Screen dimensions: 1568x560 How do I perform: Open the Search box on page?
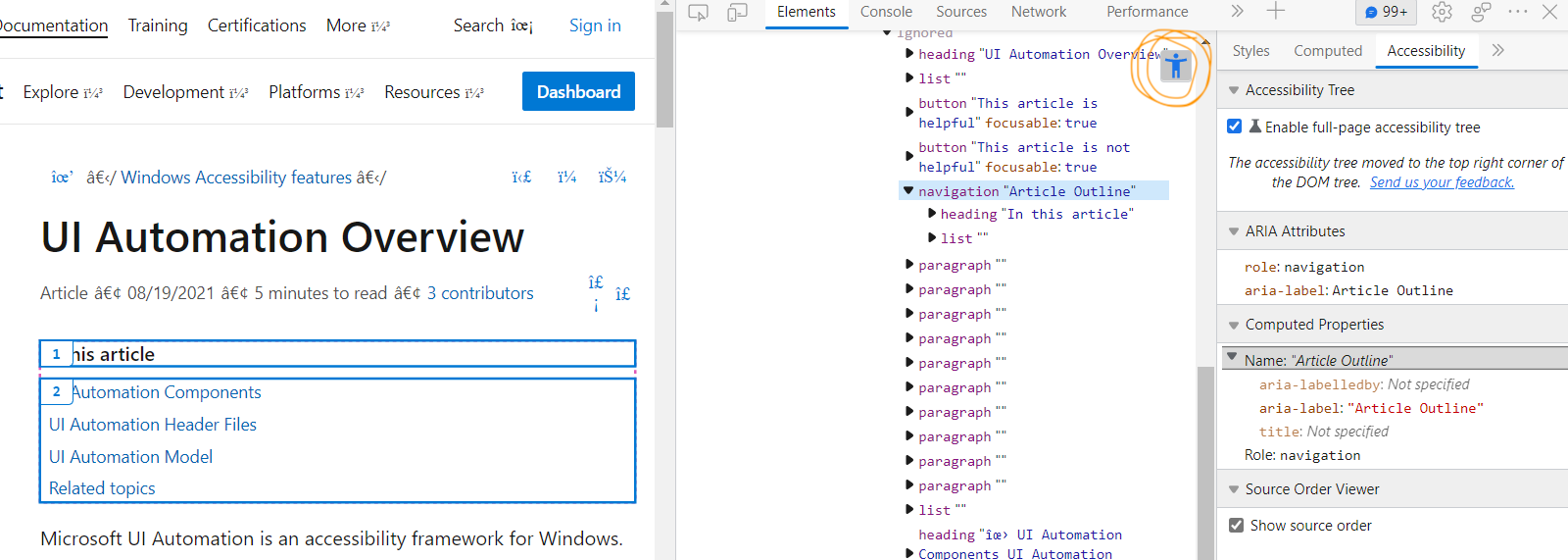pyautogui.click(x=493, y=25)
